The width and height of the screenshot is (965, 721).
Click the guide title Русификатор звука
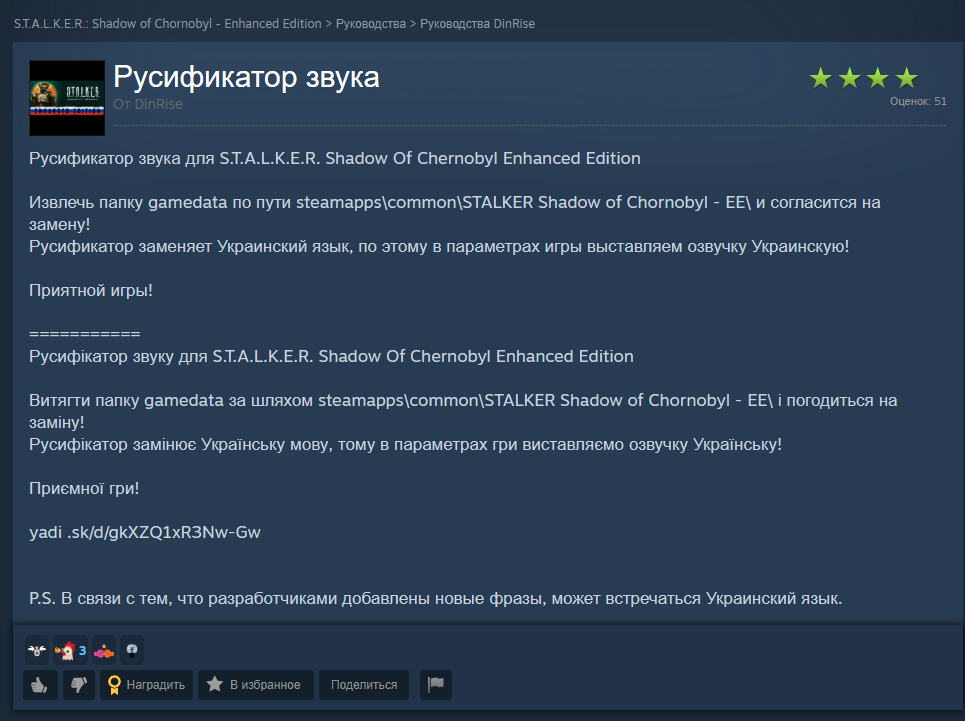pos(246,77)
